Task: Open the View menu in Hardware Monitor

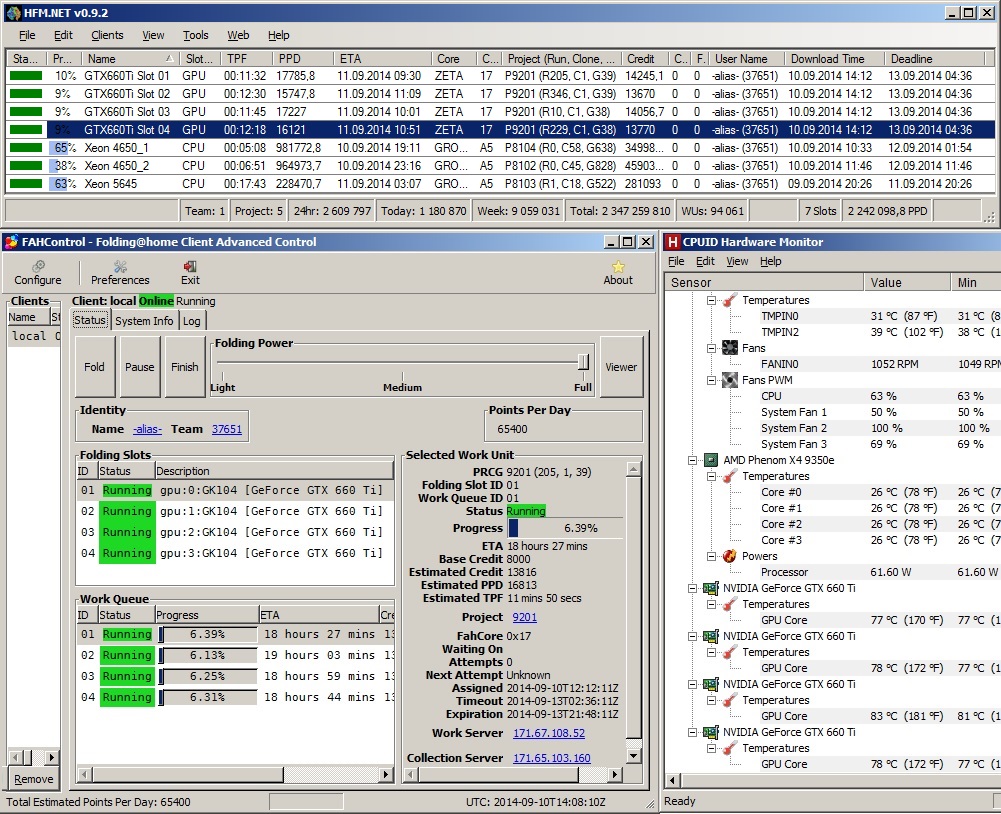Action: [737, 261]
